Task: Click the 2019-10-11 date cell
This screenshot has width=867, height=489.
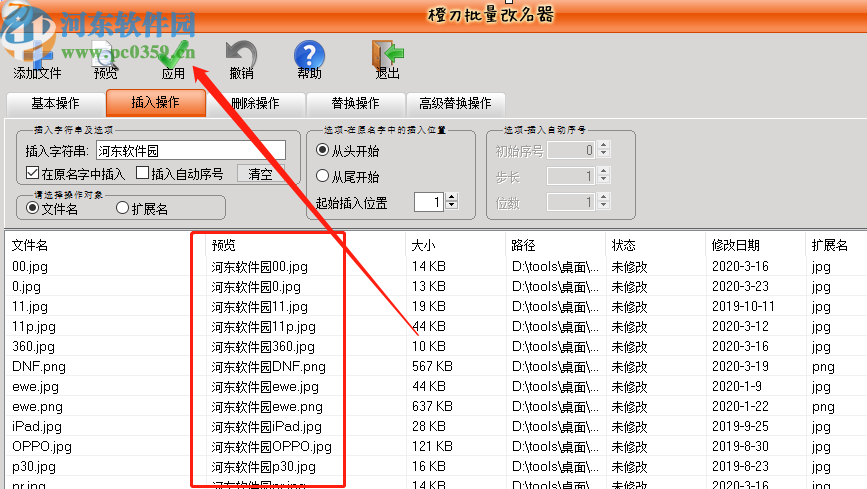Action: (x=743, y=306)
